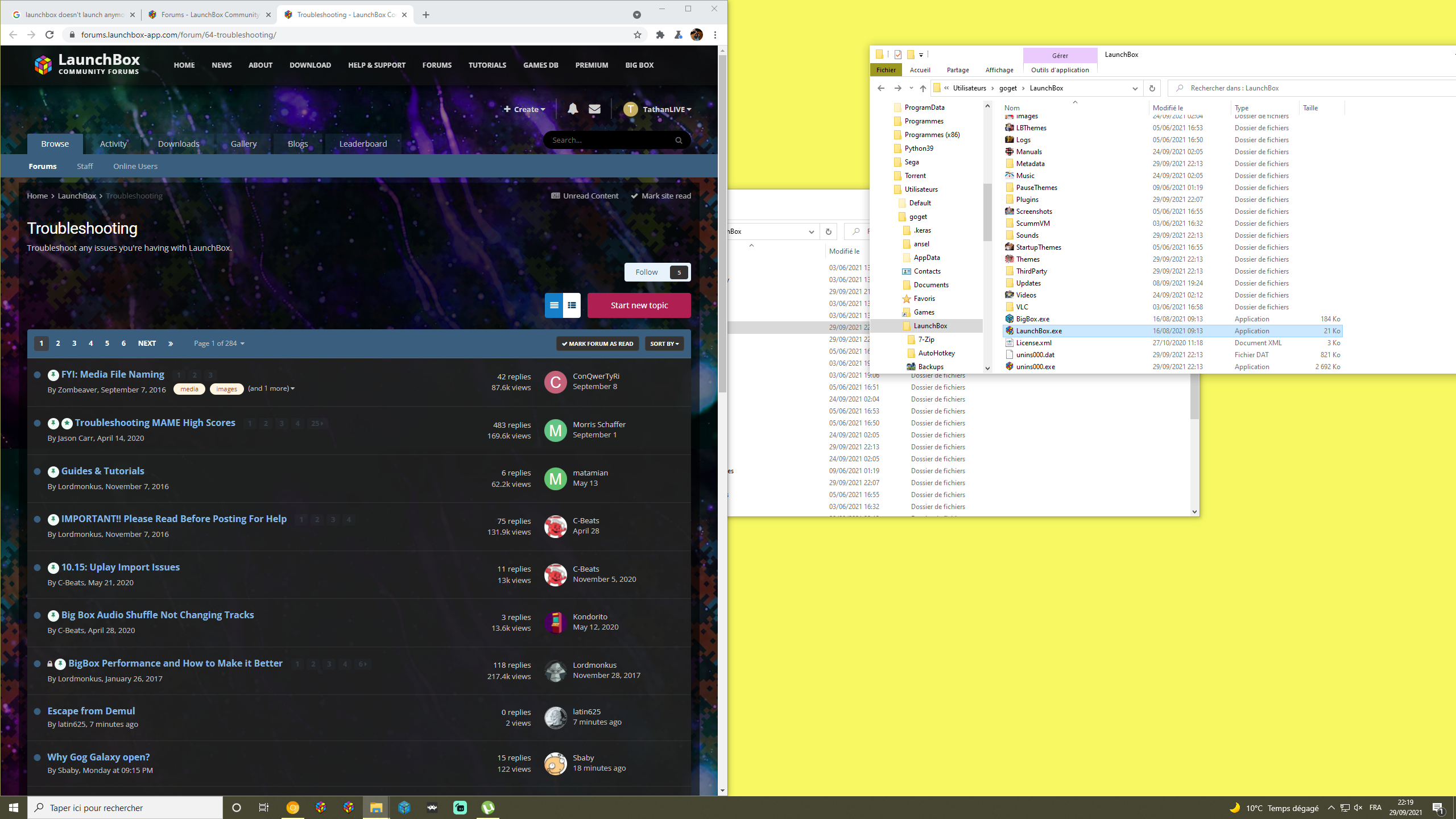Open Page 1 of 284 jump dropdown
This screenshot has height=819, width=1456.
219,344
